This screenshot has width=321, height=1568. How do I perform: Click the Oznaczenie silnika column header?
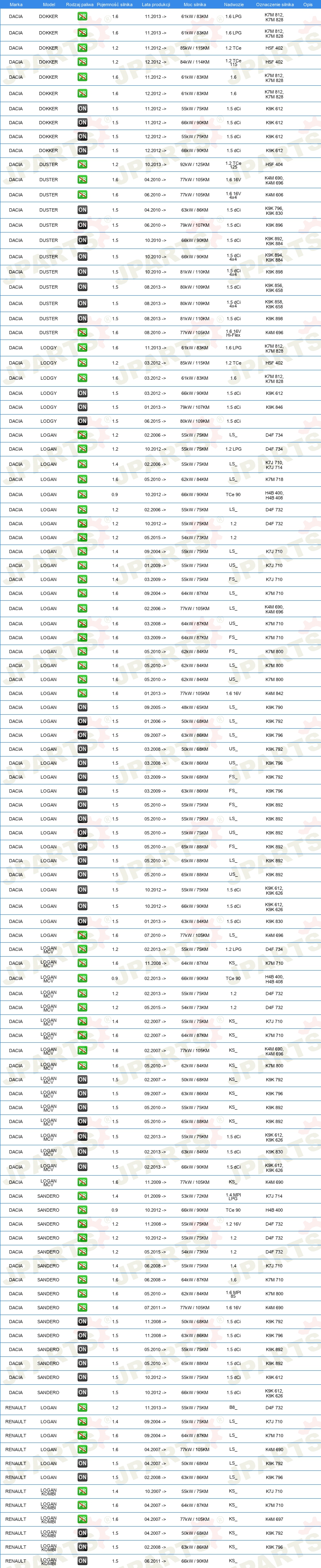pos(274,4)
